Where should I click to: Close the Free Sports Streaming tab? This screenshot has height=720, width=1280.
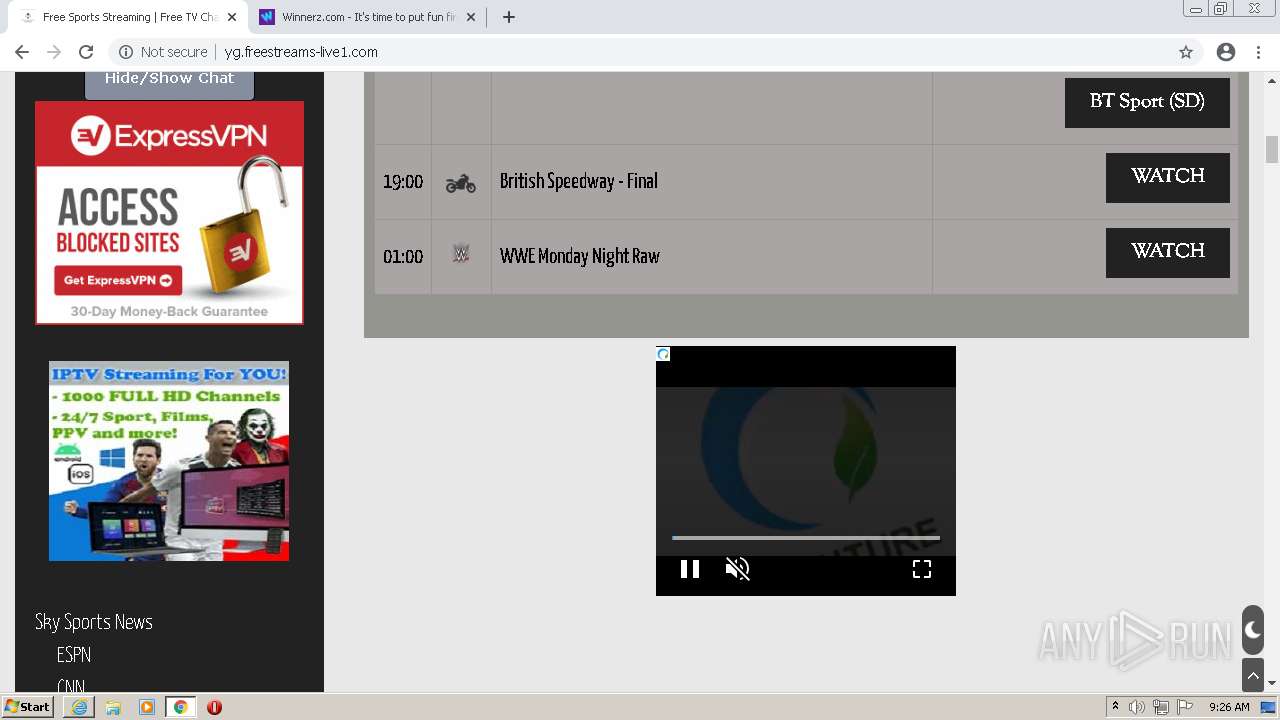click(232, 17)
